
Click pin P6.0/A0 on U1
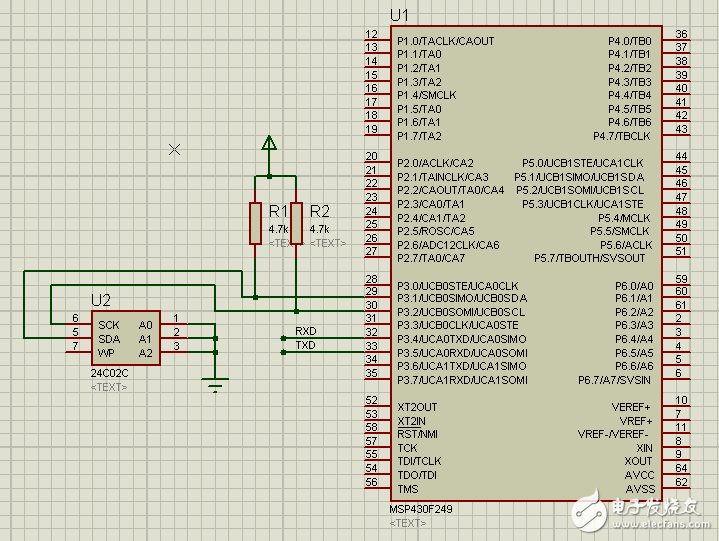click(634, 286)
